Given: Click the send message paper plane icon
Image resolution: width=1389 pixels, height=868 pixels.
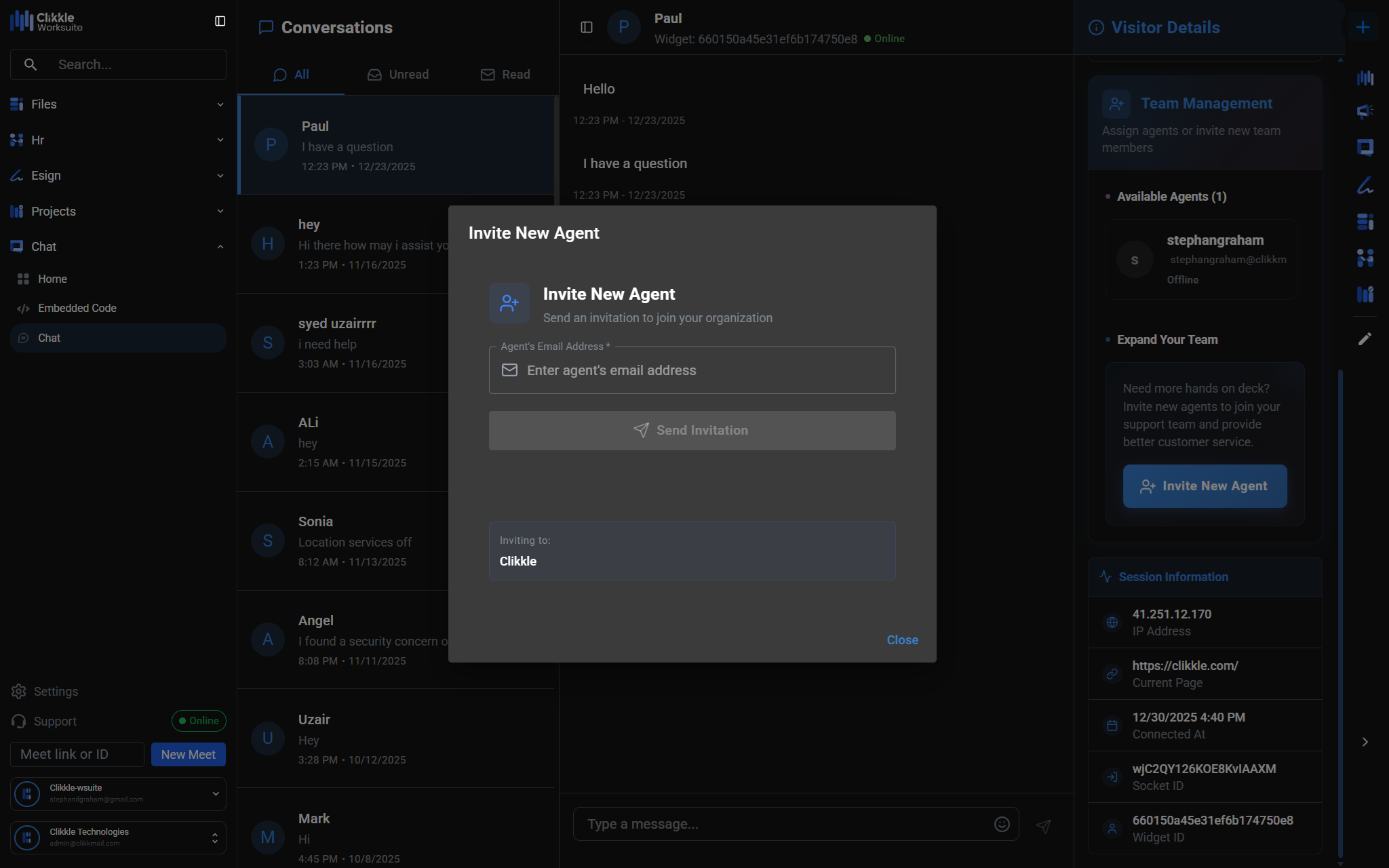Looking at the screenshot, I should coord(1044,826).
